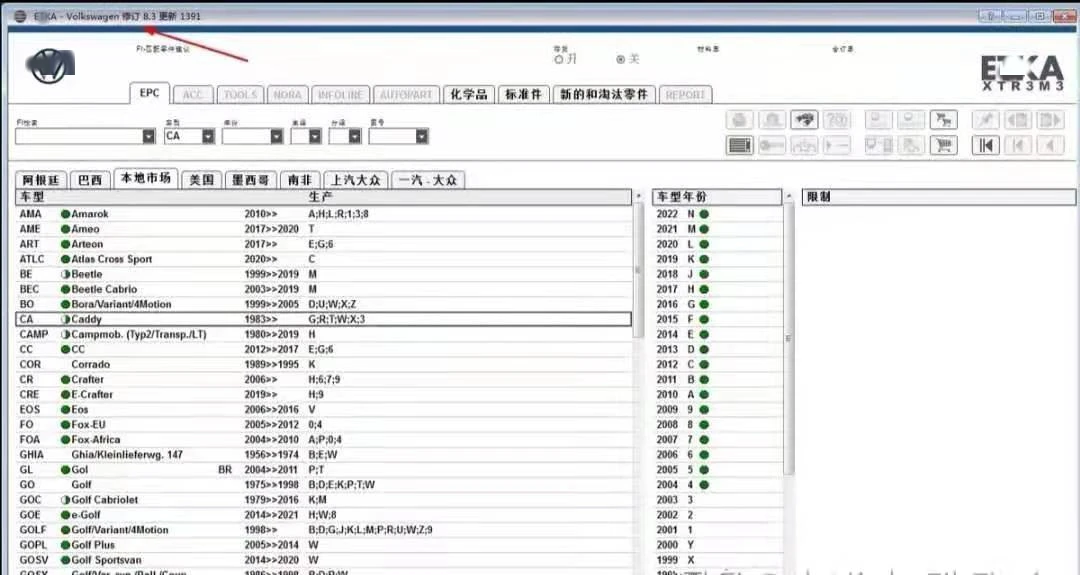Switch to the 巴西 market tab

90,180
